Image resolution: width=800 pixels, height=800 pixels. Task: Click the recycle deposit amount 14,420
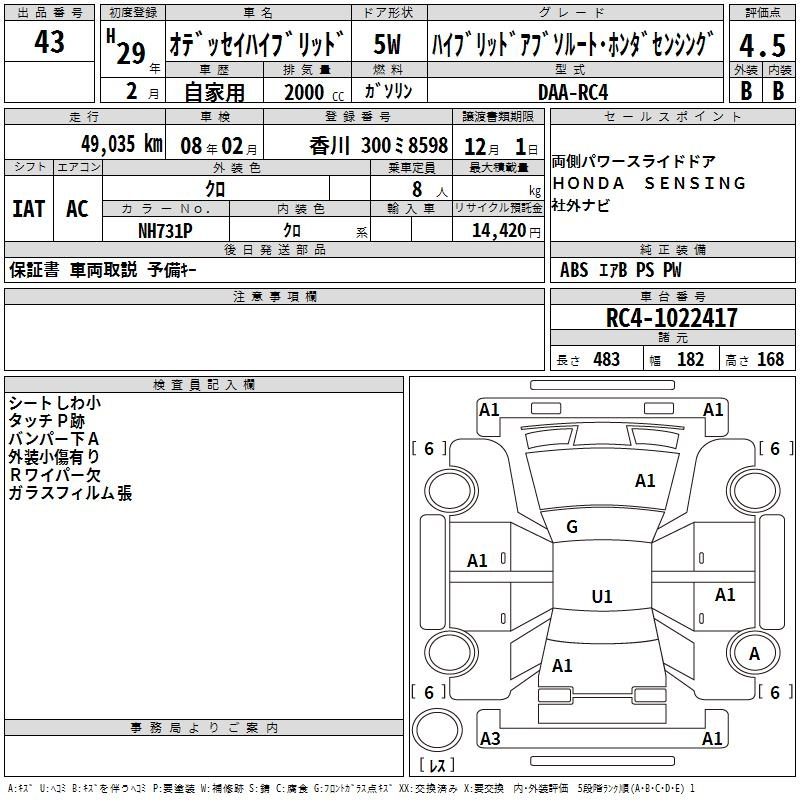tap(491, 230)
